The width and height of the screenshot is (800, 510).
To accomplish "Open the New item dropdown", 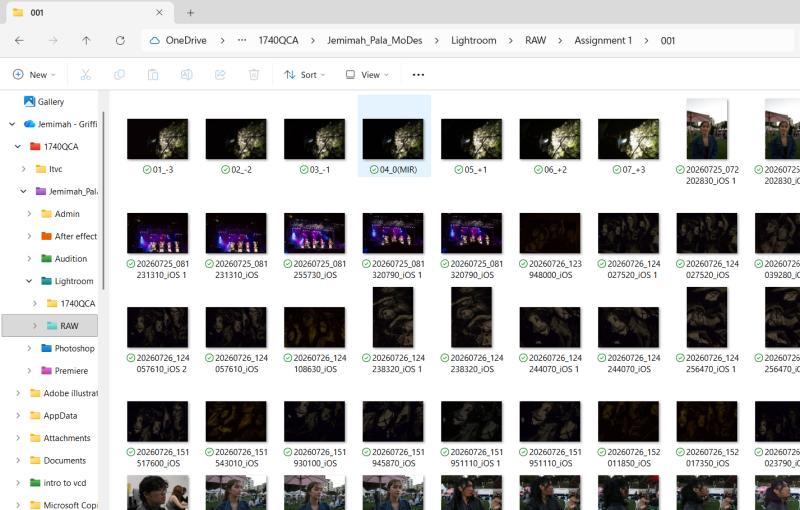I will point(34,74).
